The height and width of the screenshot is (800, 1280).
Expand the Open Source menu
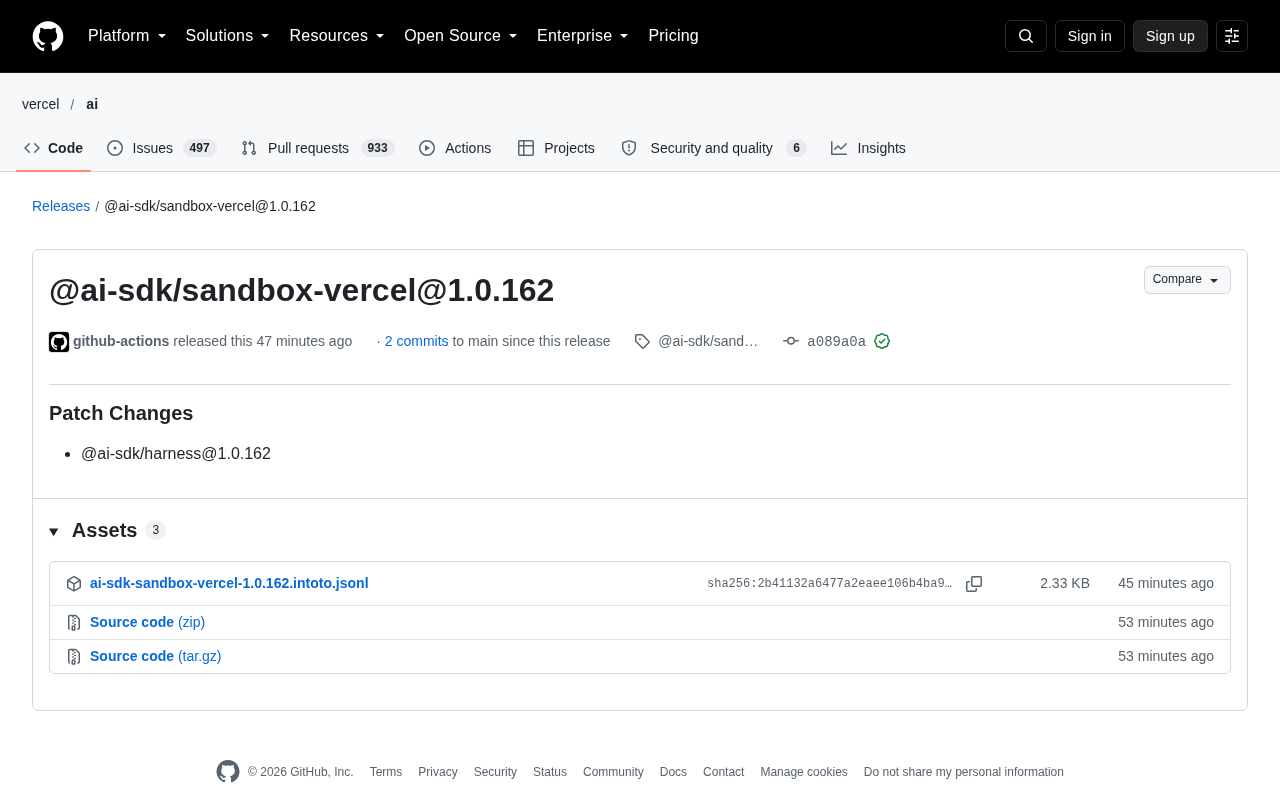coord(461,36)
